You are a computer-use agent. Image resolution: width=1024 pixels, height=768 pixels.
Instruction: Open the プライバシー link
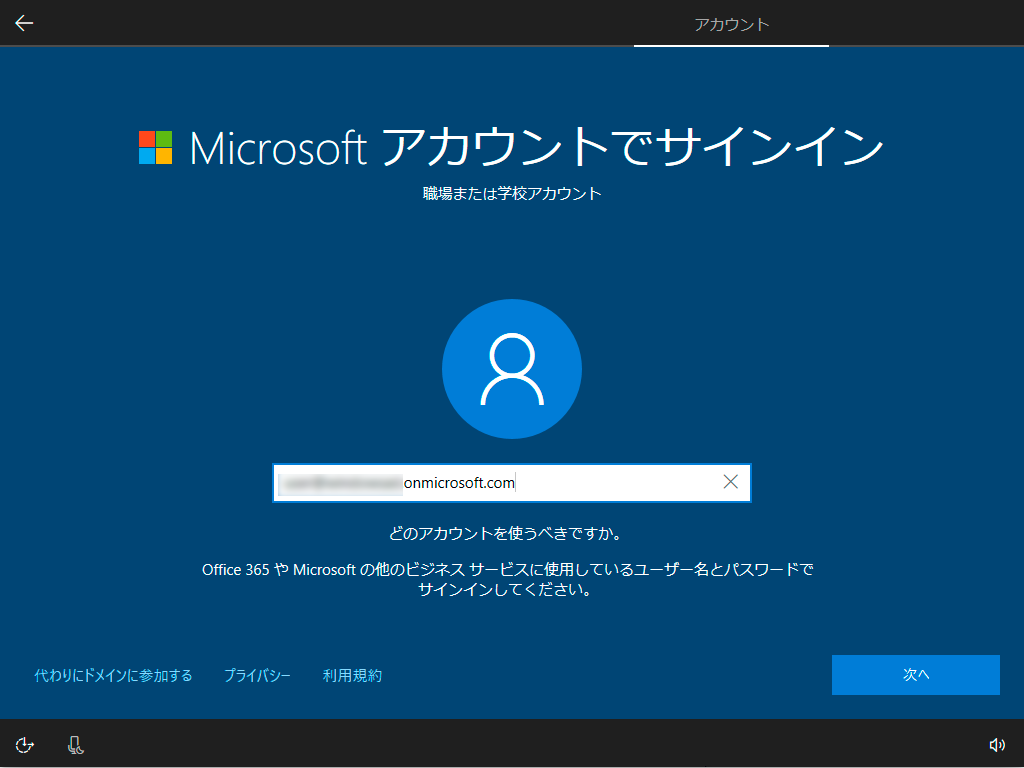click(257, 676)
